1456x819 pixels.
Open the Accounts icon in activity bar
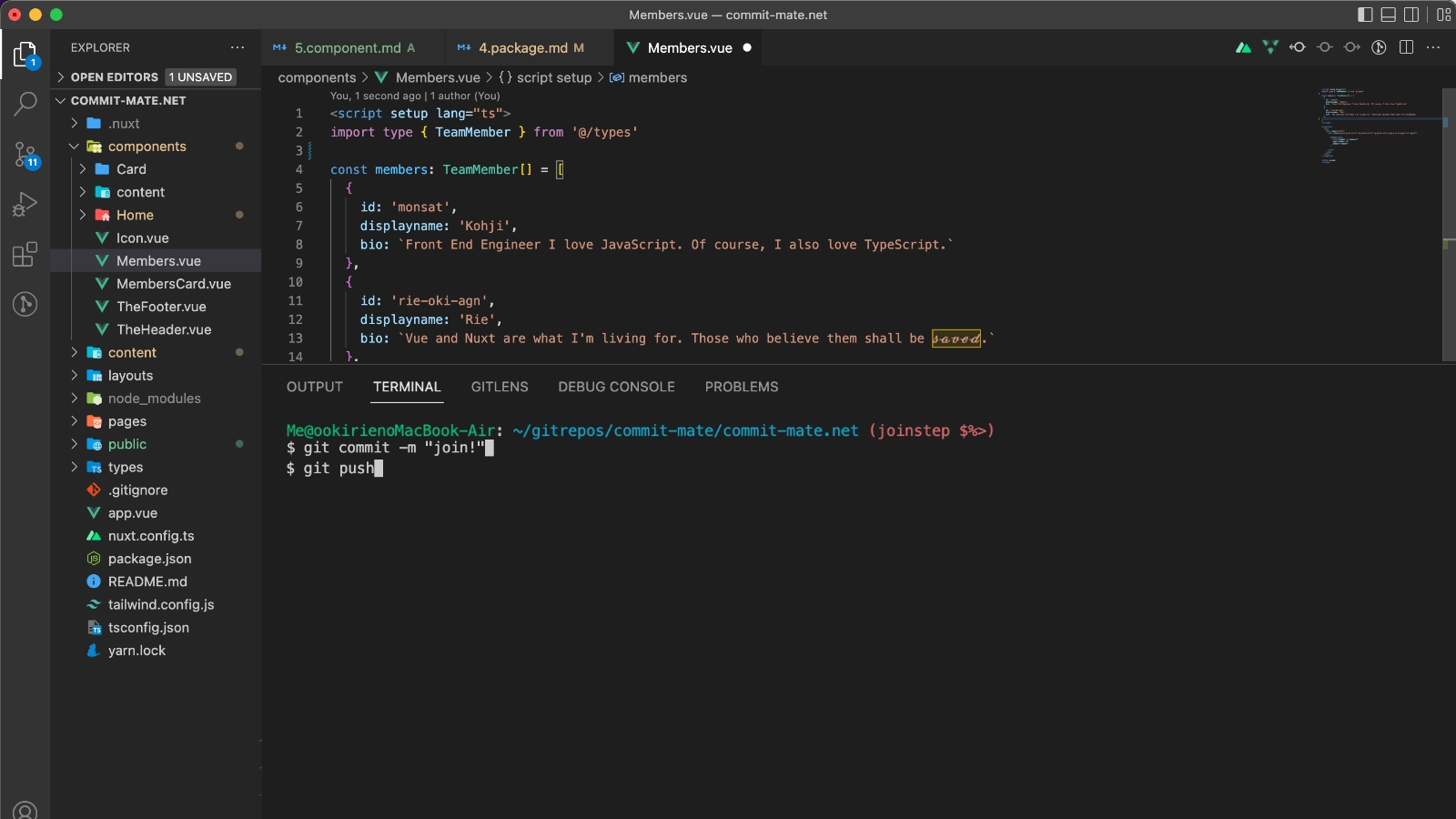tap(25, 810)
